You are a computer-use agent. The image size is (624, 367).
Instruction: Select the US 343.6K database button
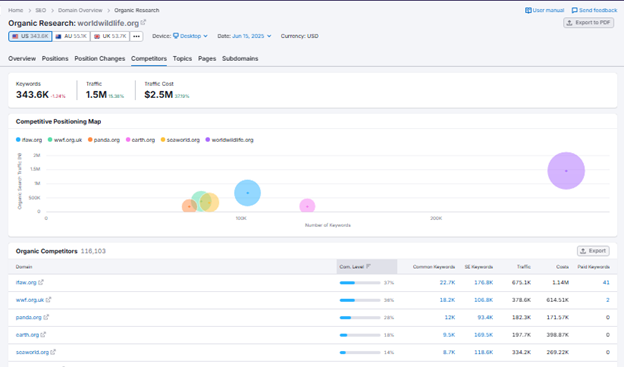[30, 36]
